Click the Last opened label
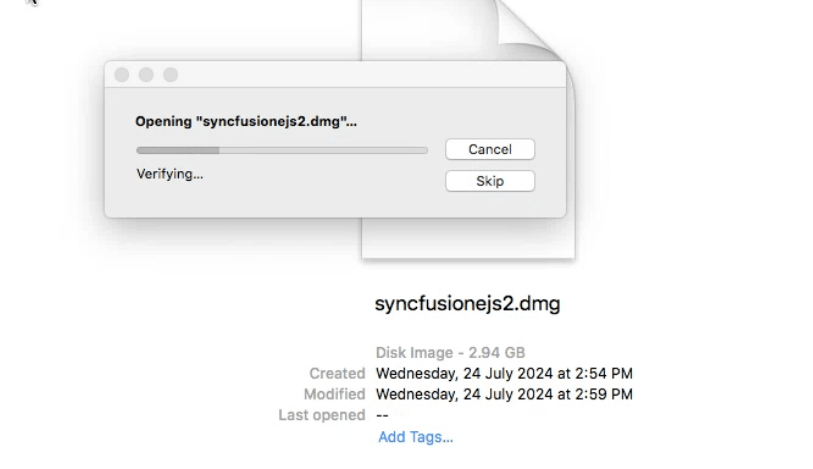 click(321, 415)
